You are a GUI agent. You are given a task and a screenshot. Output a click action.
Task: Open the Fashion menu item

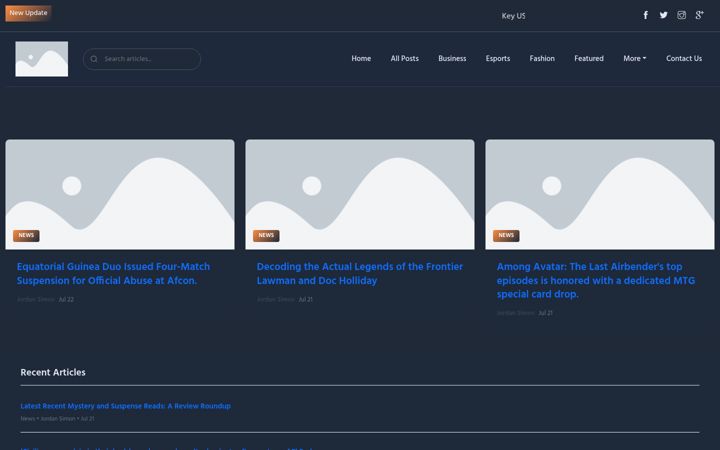(542, 58)
